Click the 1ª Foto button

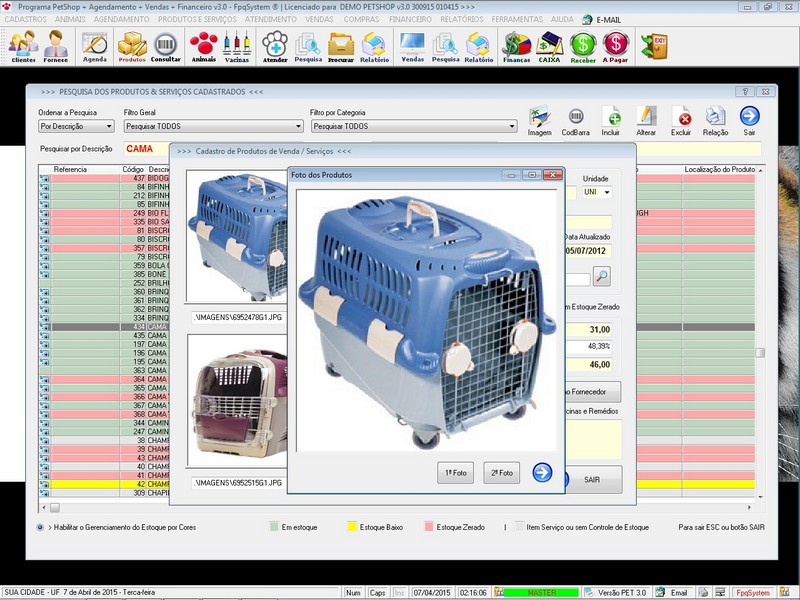pyautogui.click(x=456, y=473)
